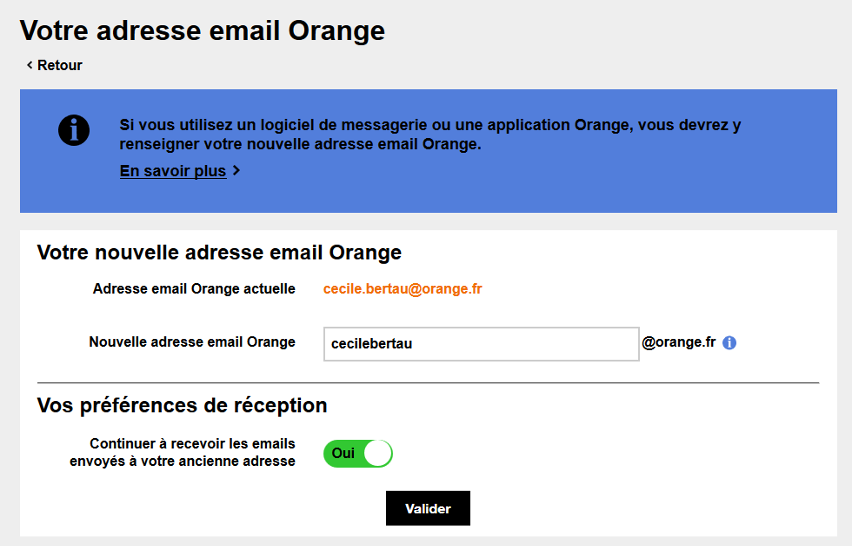
Task: Open the En savoir plus link
Action: 173,171
